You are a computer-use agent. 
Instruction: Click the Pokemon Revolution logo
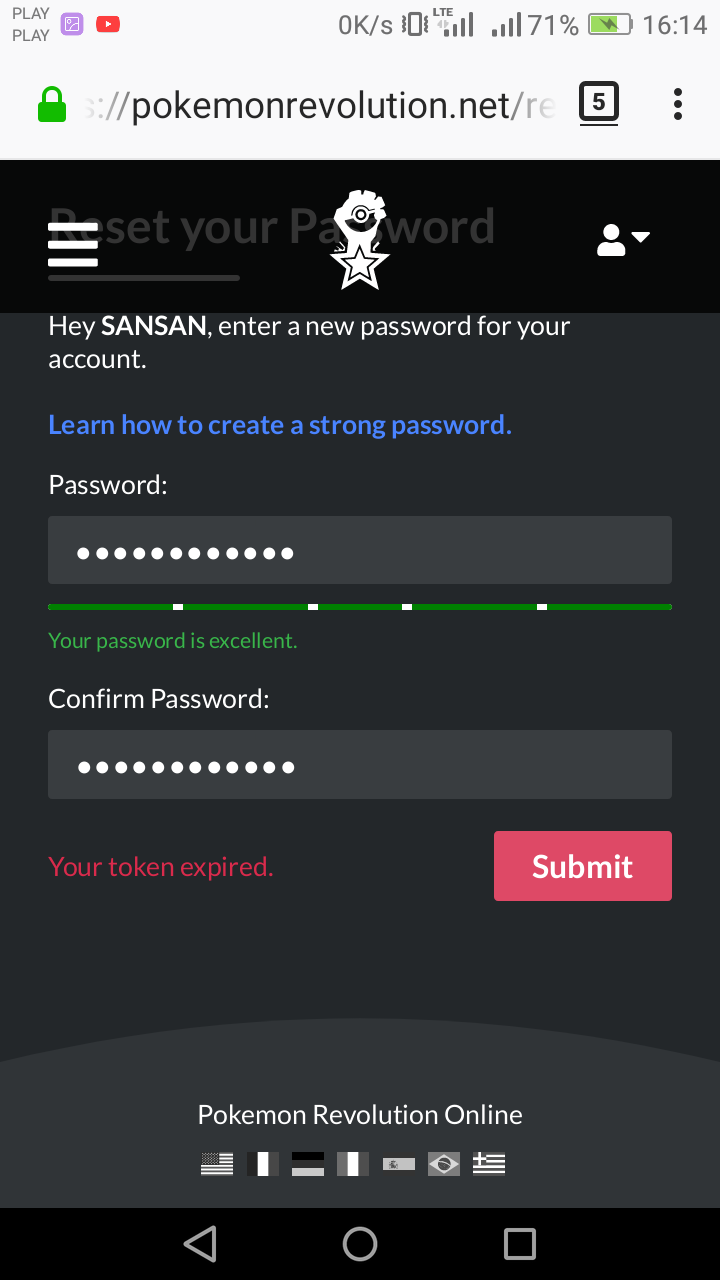click(359, 240)
